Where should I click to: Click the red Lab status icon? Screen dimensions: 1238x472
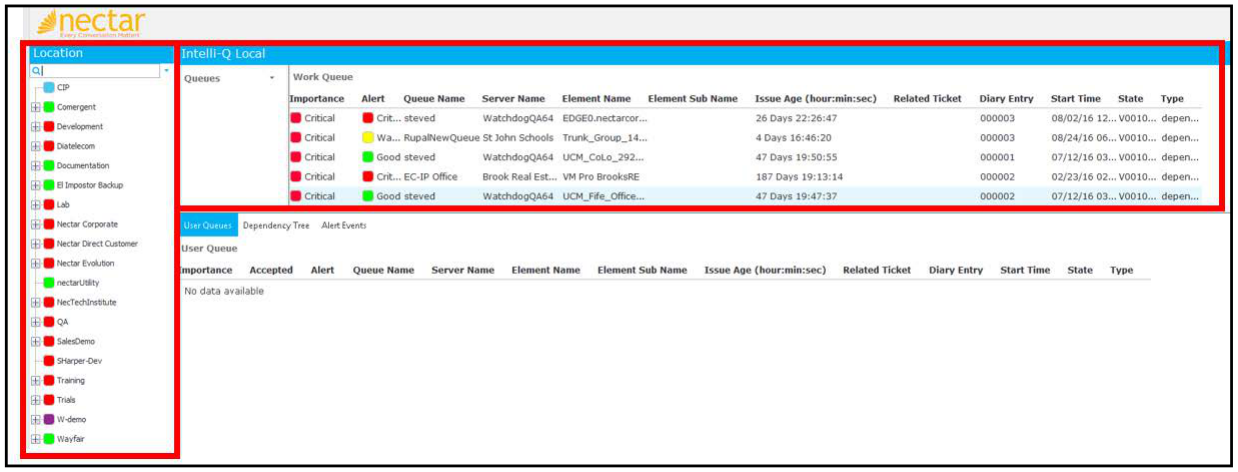point(48,205)
